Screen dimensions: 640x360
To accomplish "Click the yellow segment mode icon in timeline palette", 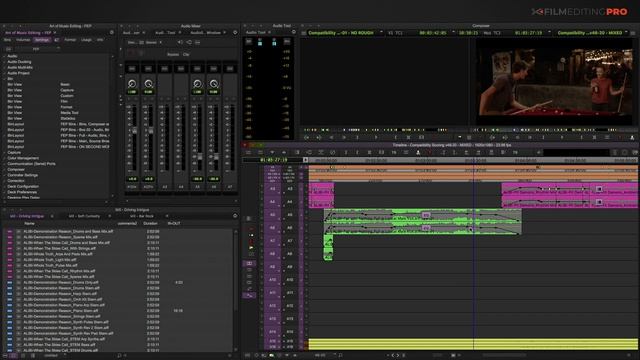I will (x=251, y=247).
